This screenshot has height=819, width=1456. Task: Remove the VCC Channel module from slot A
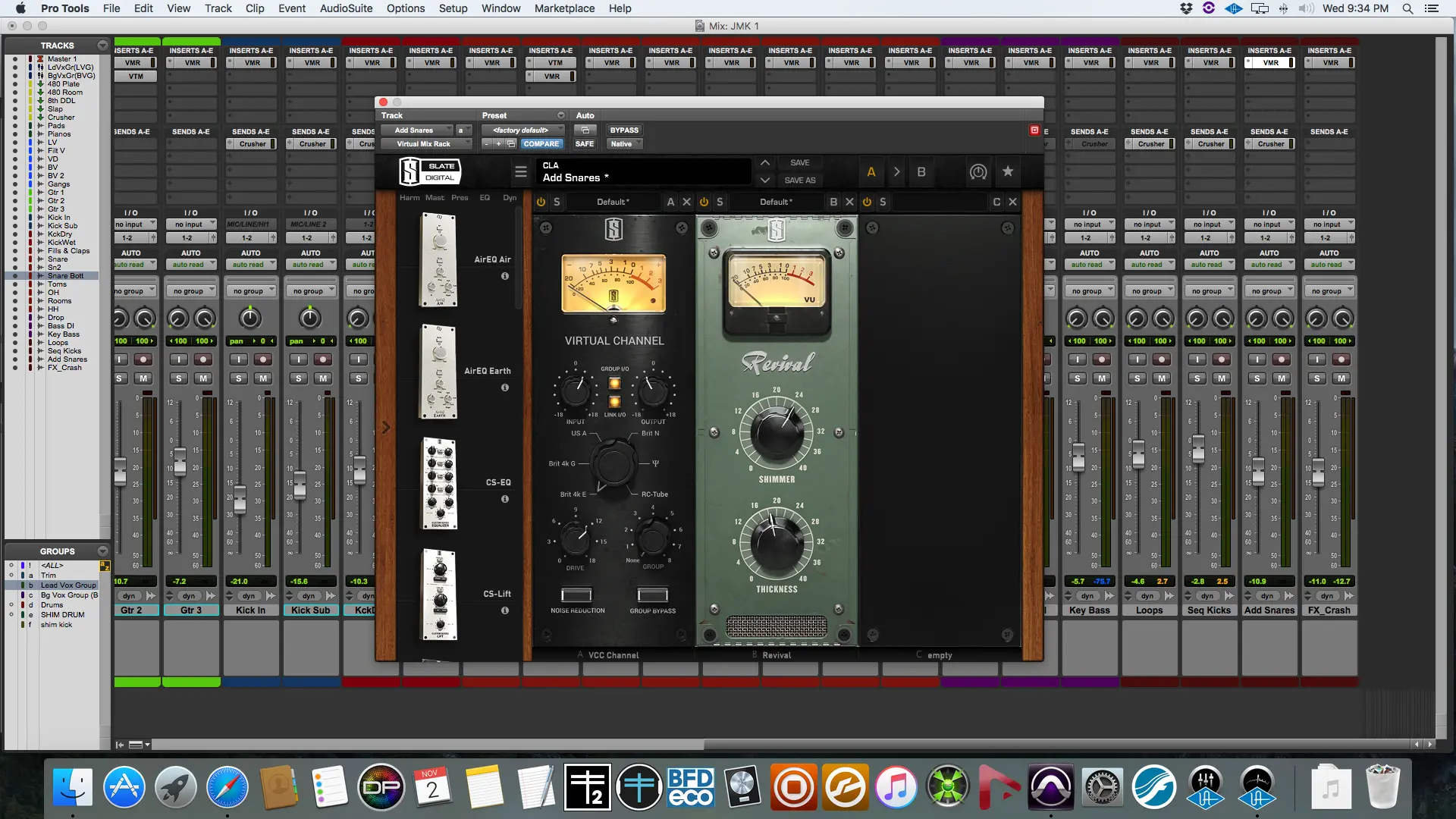pyautogui.click(x=686, y=202)
